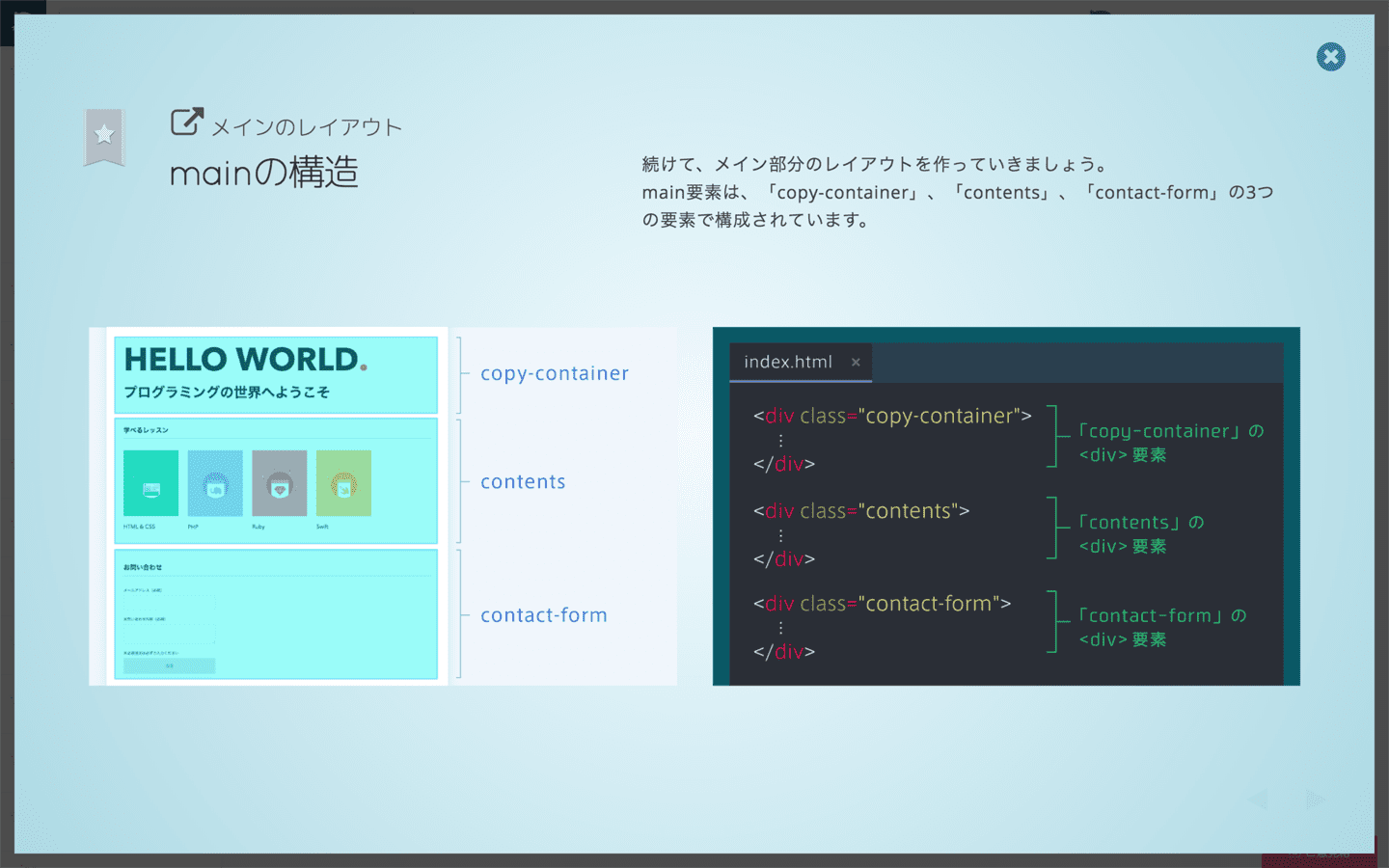1389x868 pixels.
Task: Click the copy-container label in the diagram
Action: [555, 373]
